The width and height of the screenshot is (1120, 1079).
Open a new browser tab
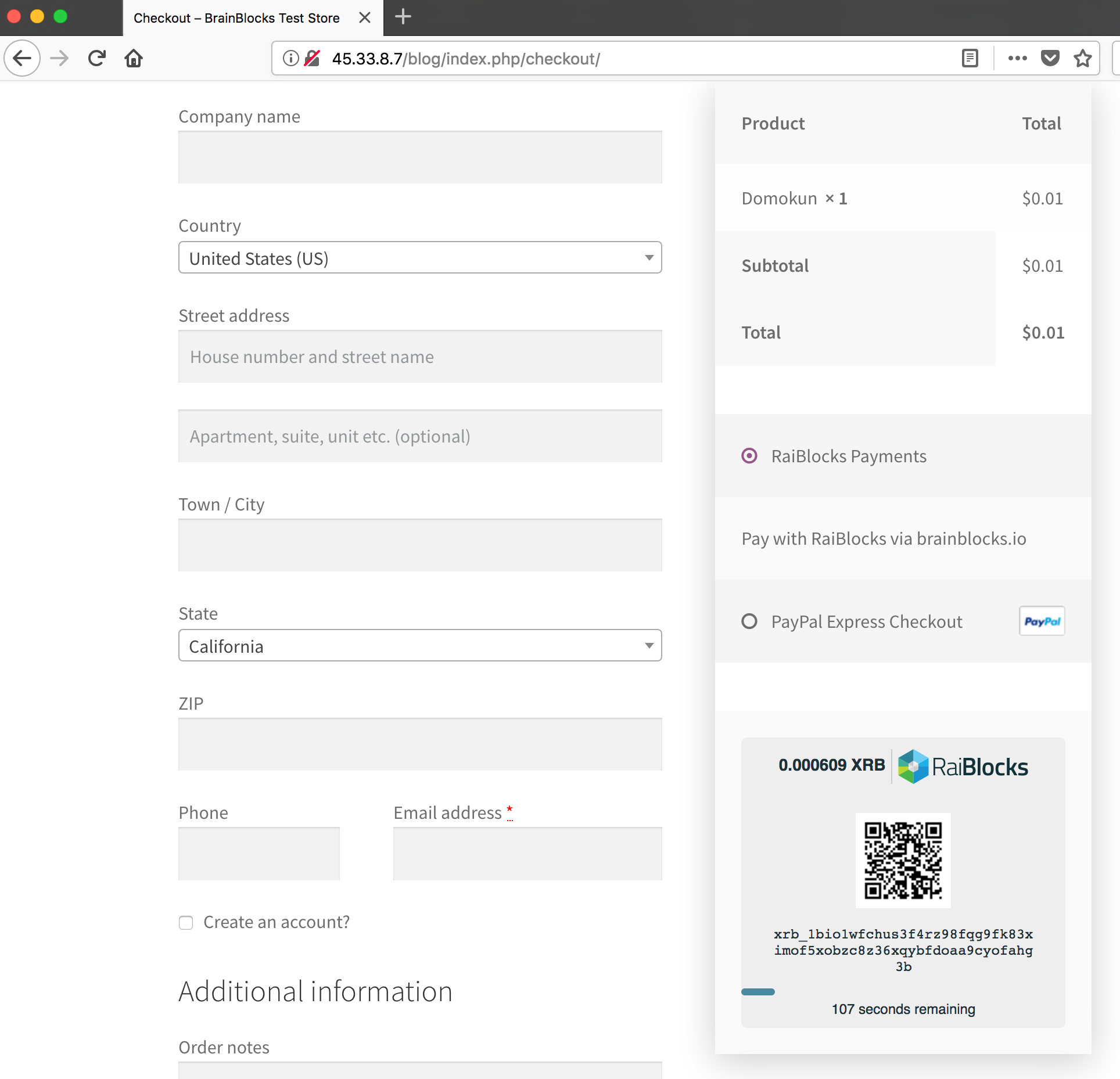(403, 17)
